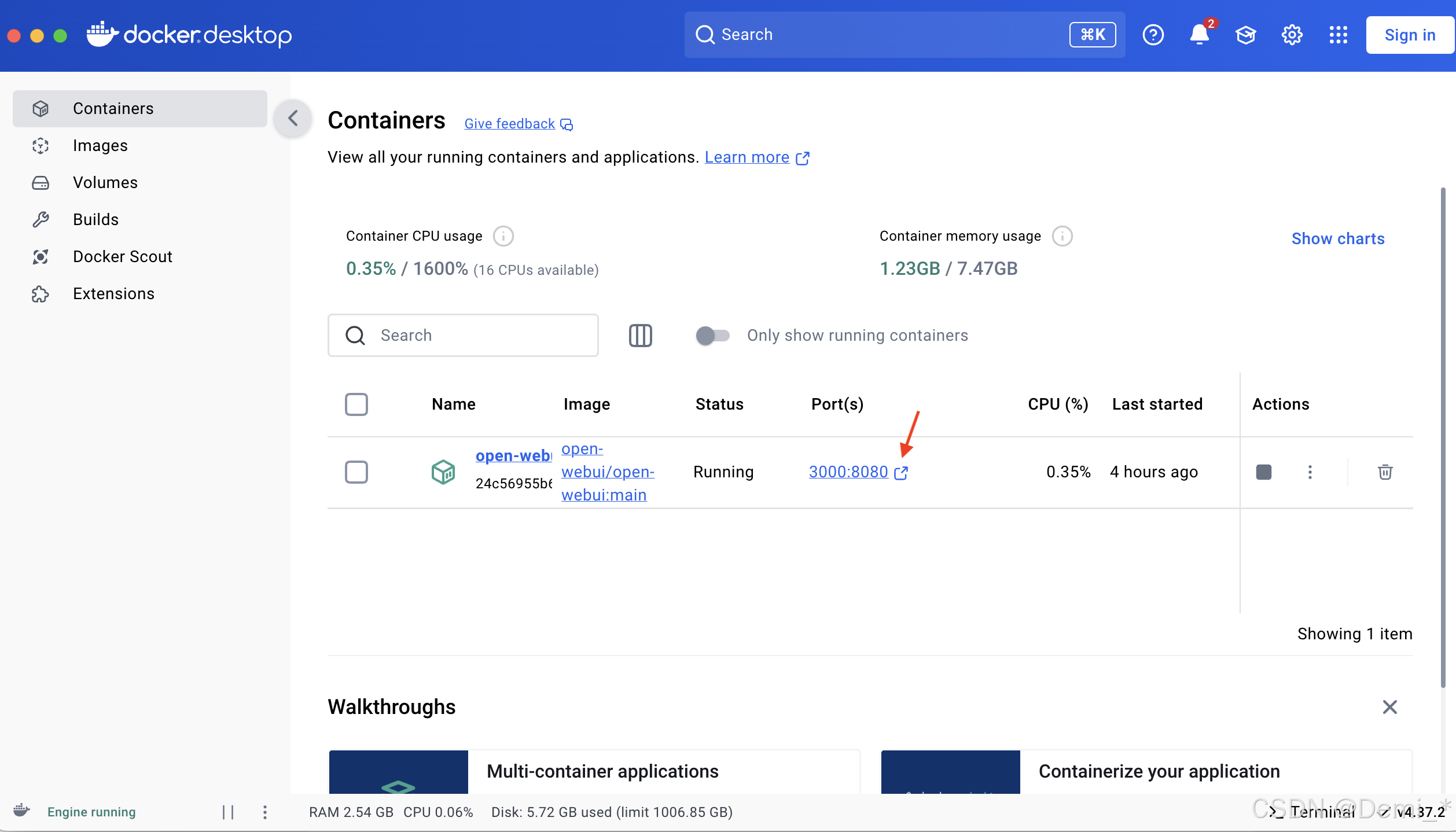Pause Docker engine from status bar

228,812
